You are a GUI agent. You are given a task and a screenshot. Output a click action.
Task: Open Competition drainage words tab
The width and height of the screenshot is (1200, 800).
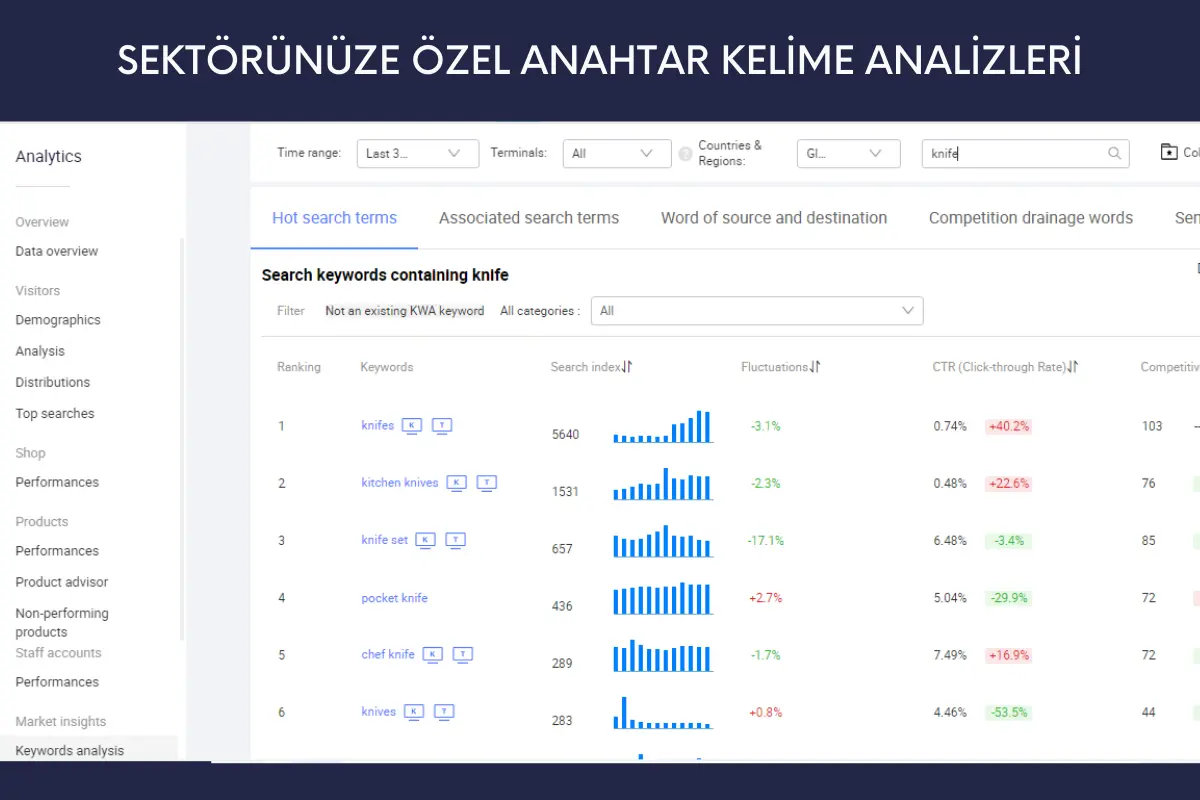pos(1030,218)
